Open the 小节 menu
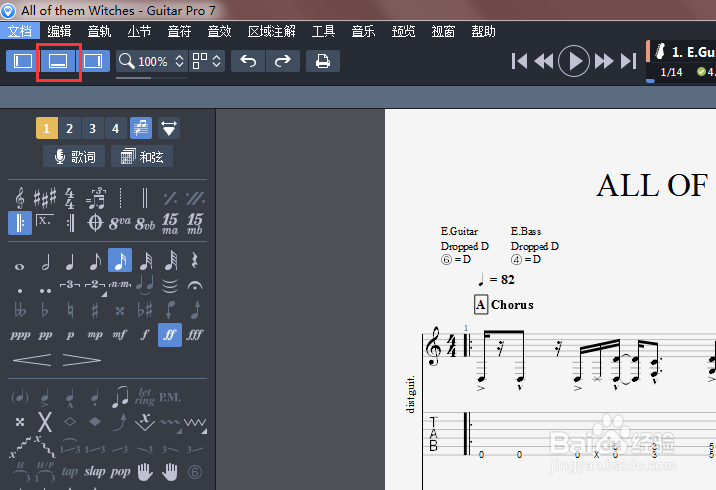 [x=139, y=31]
